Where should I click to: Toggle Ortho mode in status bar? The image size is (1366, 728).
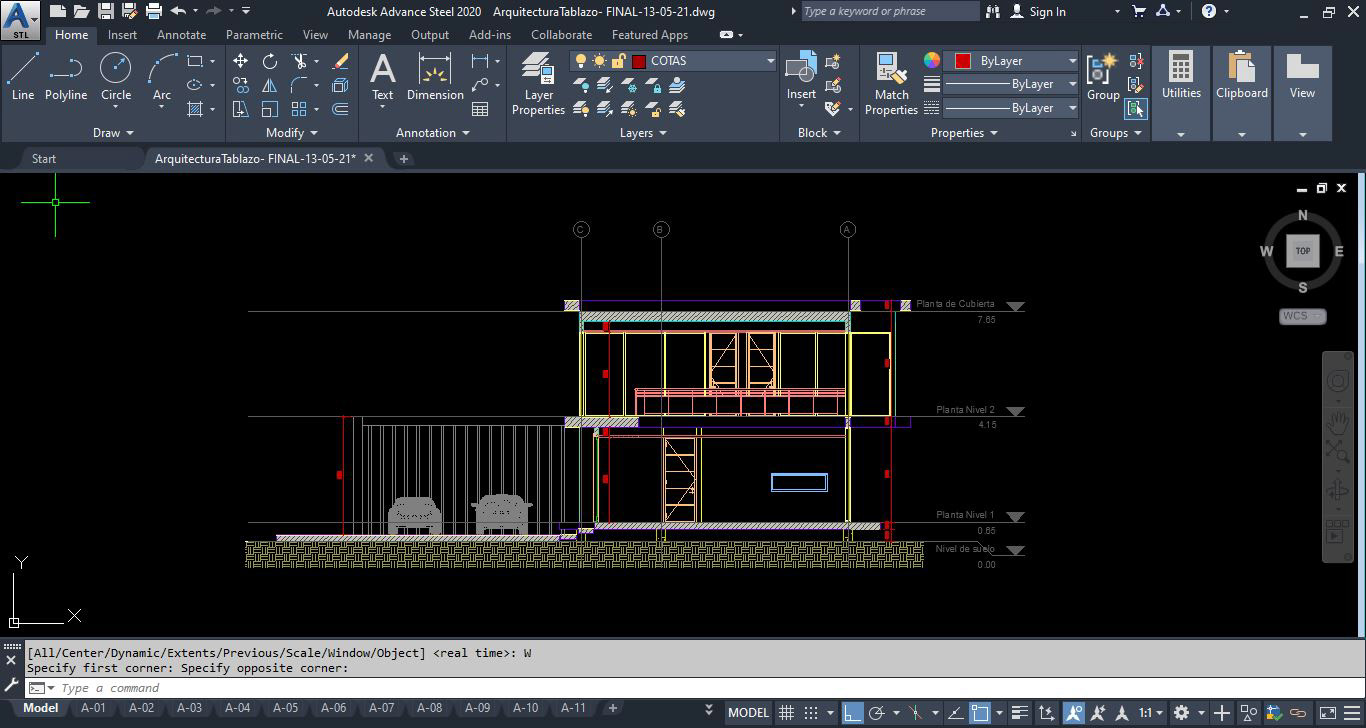(852, 713)
